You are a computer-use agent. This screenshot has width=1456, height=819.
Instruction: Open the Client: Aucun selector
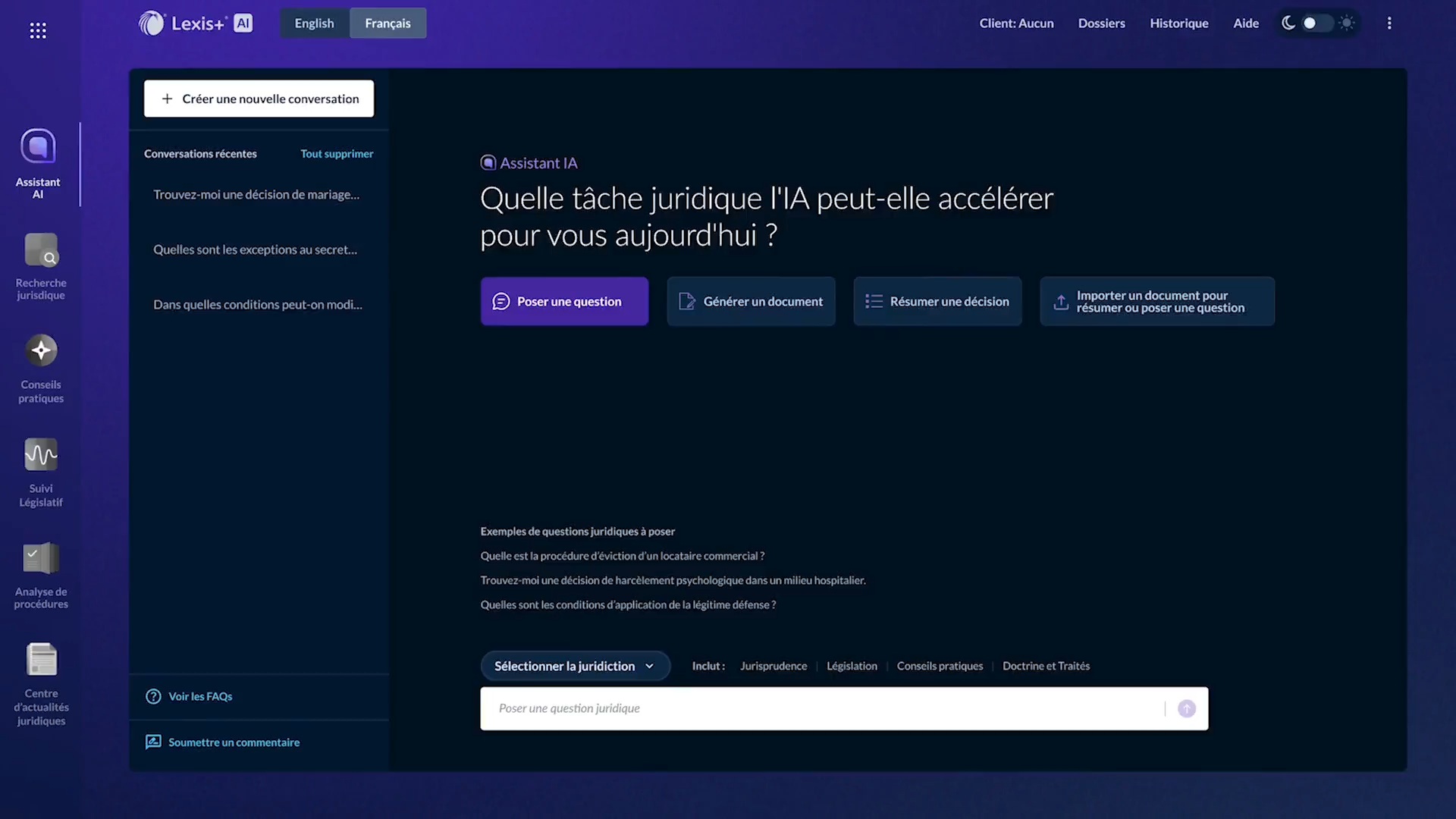(1016, 24)
